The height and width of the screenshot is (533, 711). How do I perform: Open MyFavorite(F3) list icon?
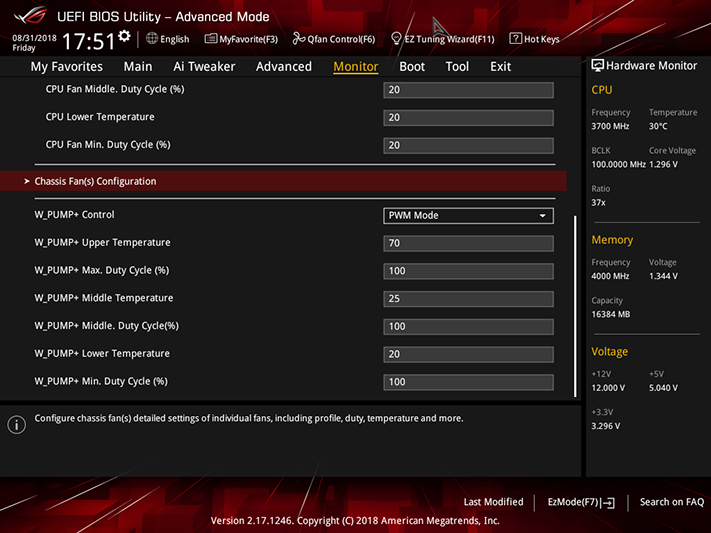click(210, 39)
